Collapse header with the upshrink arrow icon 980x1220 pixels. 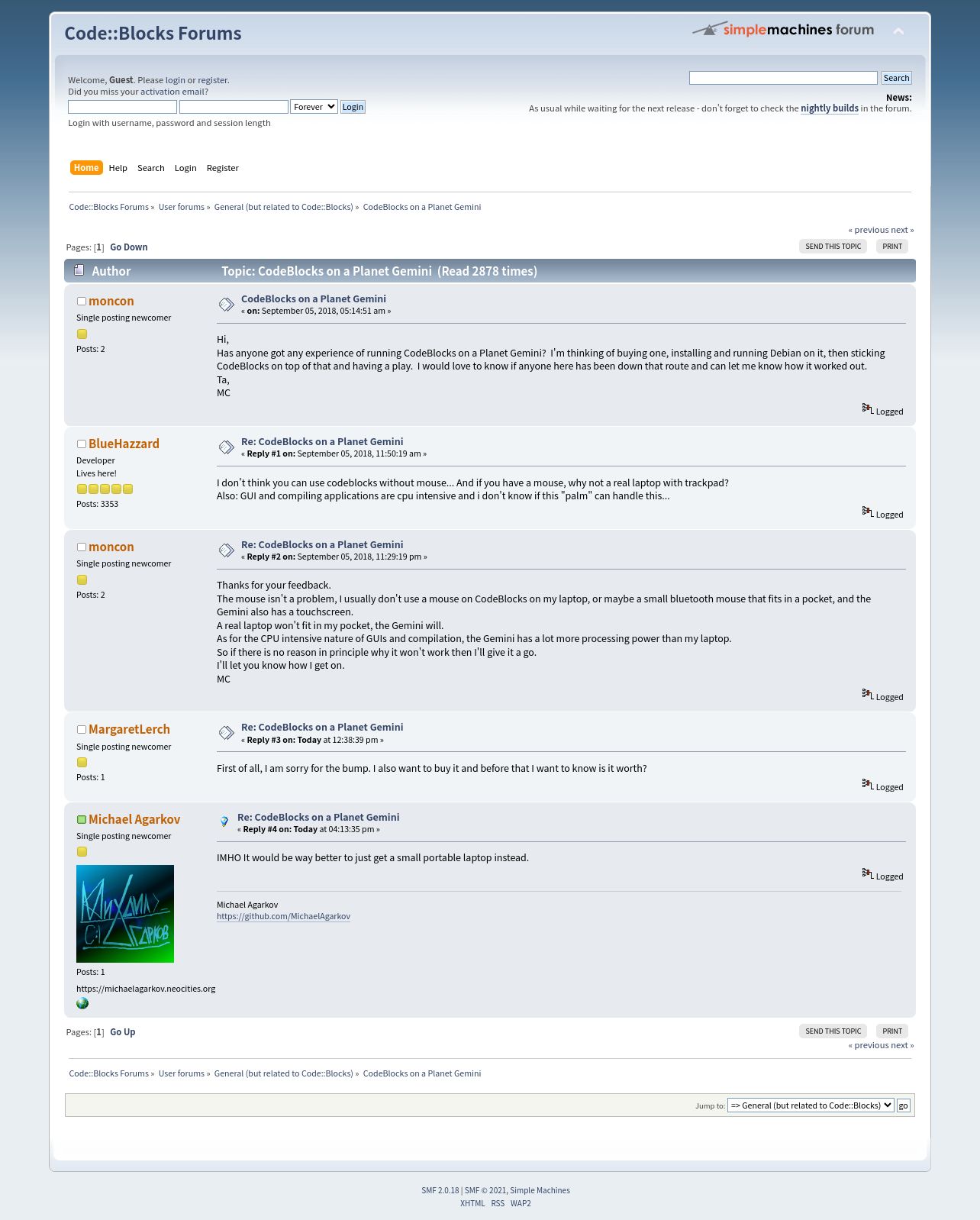pyautogui.click(x=898, y=31)
